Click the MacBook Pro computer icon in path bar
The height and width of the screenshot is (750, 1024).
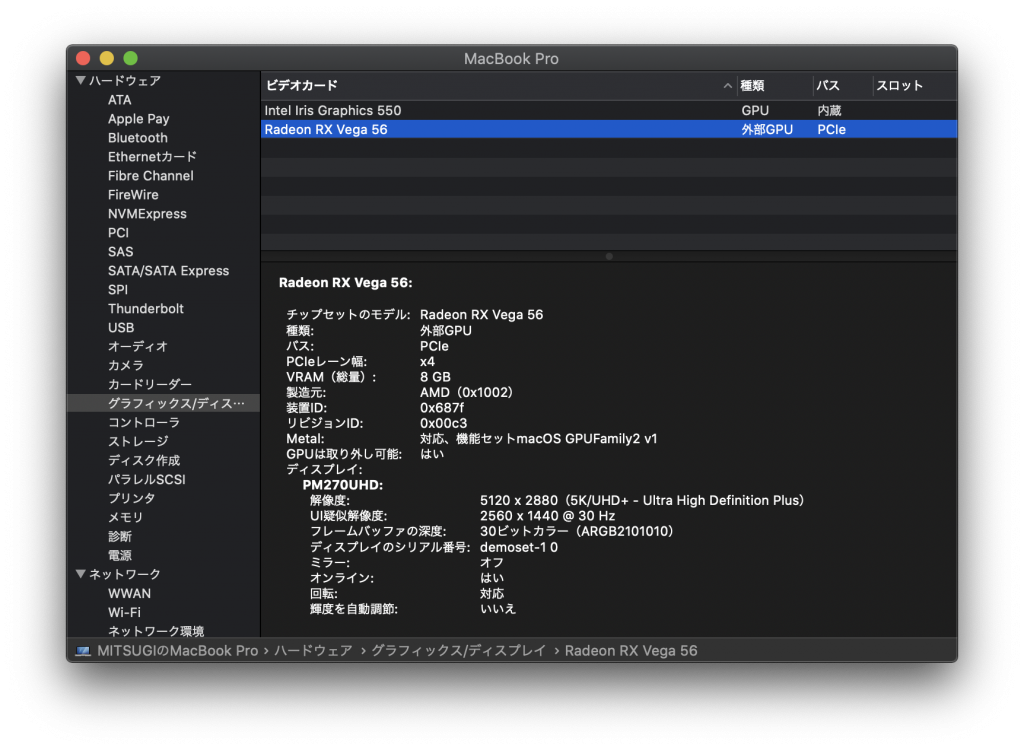(x=83, y=651)
